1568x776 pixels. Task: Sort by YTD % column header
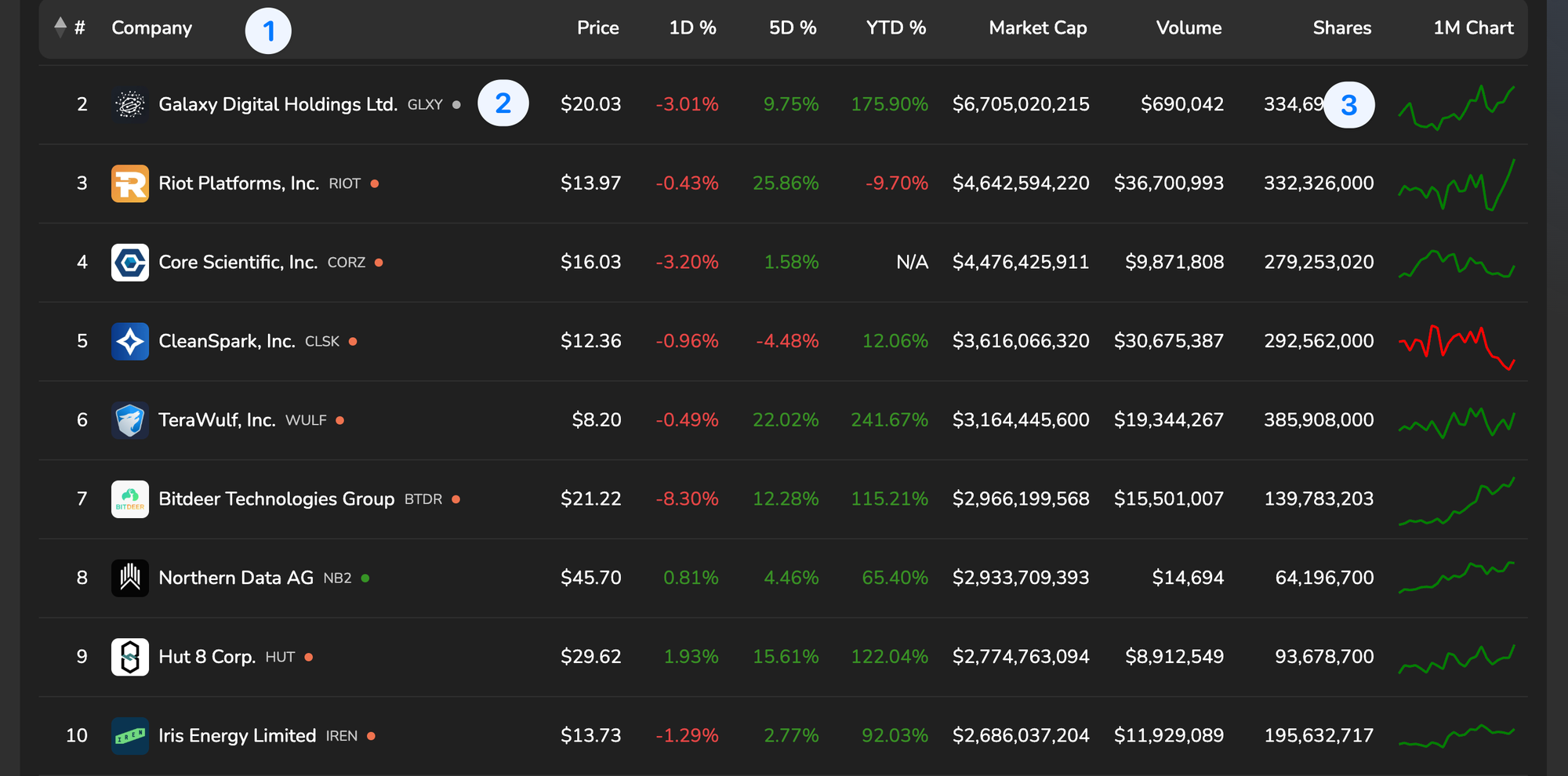(895, 28)
